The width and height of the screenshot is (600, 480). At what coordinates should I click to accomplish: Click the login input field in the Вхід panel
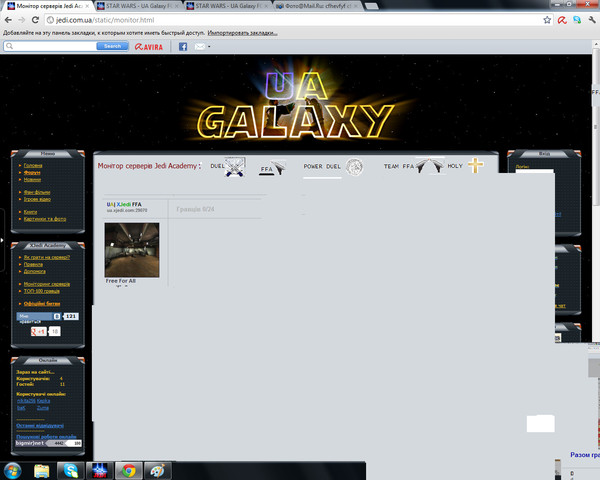tap(534, 171)
